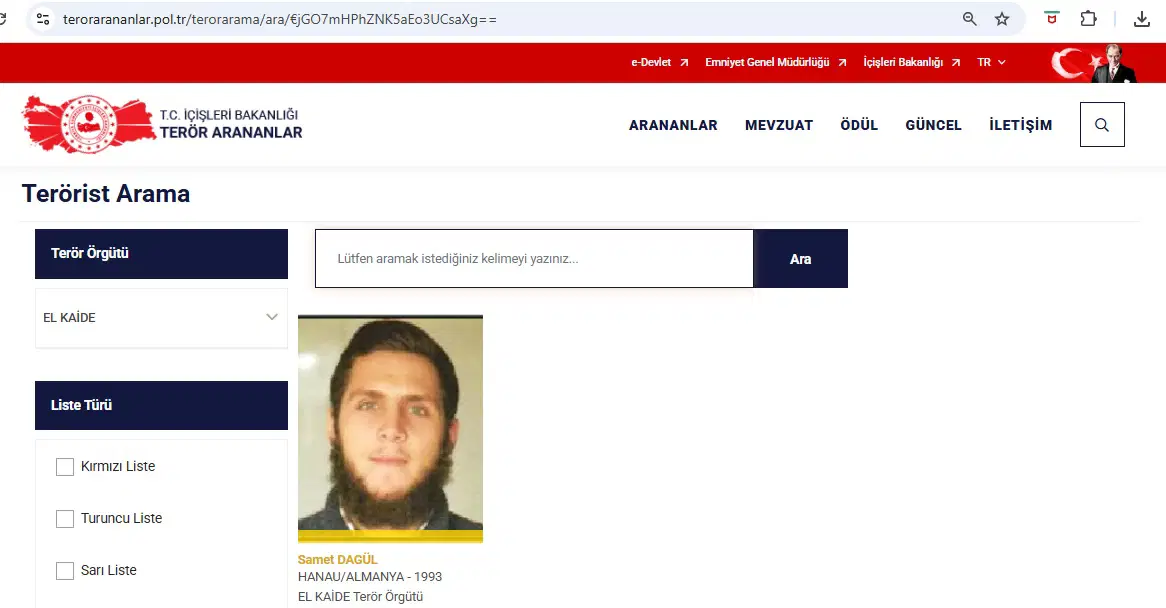Open browser downloads icon
Screen dimensions: 1166x608
coord(1141,19)
